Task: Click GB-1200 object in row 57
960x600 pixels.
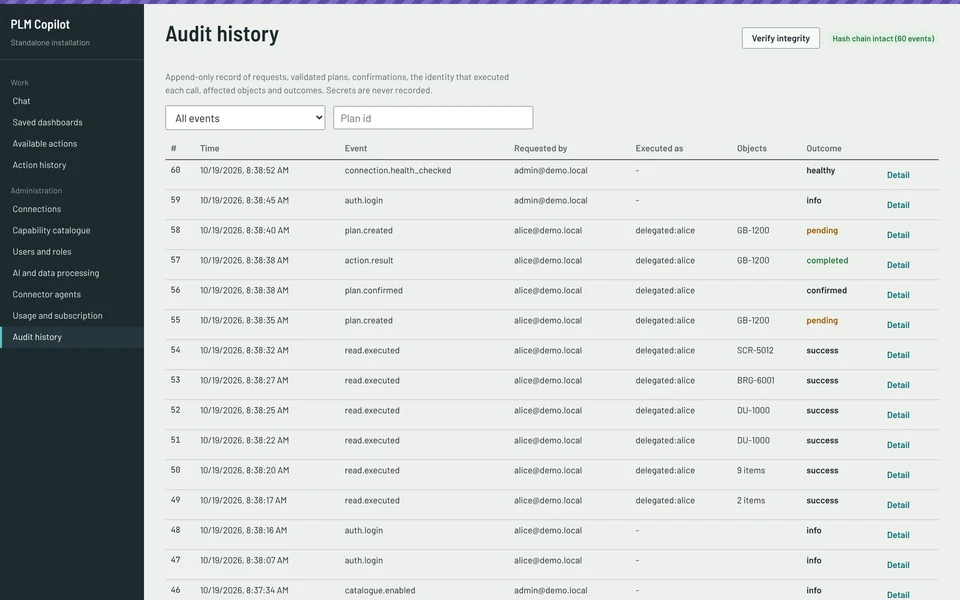Action: 753,260
